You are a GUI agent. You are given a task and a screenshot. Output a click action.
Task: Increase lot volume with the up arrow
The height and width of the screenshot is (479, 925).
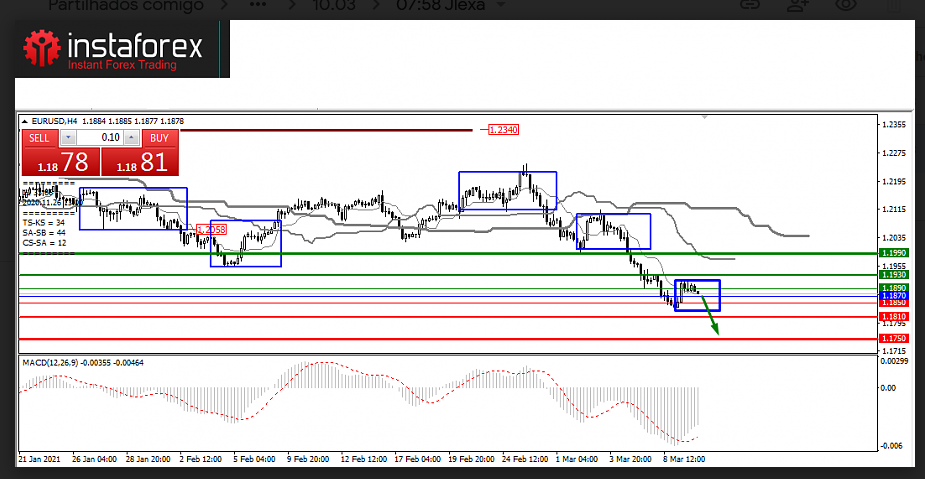pyautogui.click(x=133, y=137)
